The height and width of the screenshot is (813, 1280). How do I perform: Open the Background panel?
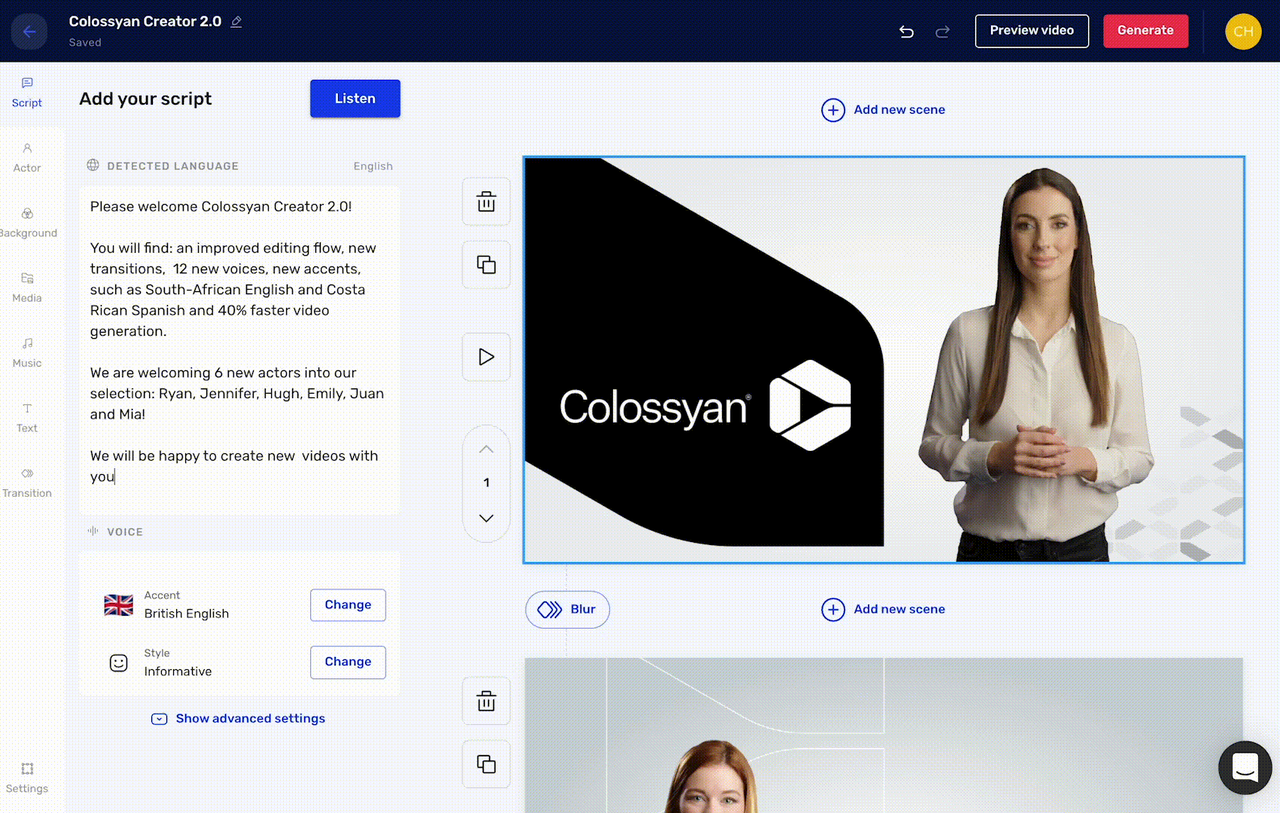[x=27, y=223]
